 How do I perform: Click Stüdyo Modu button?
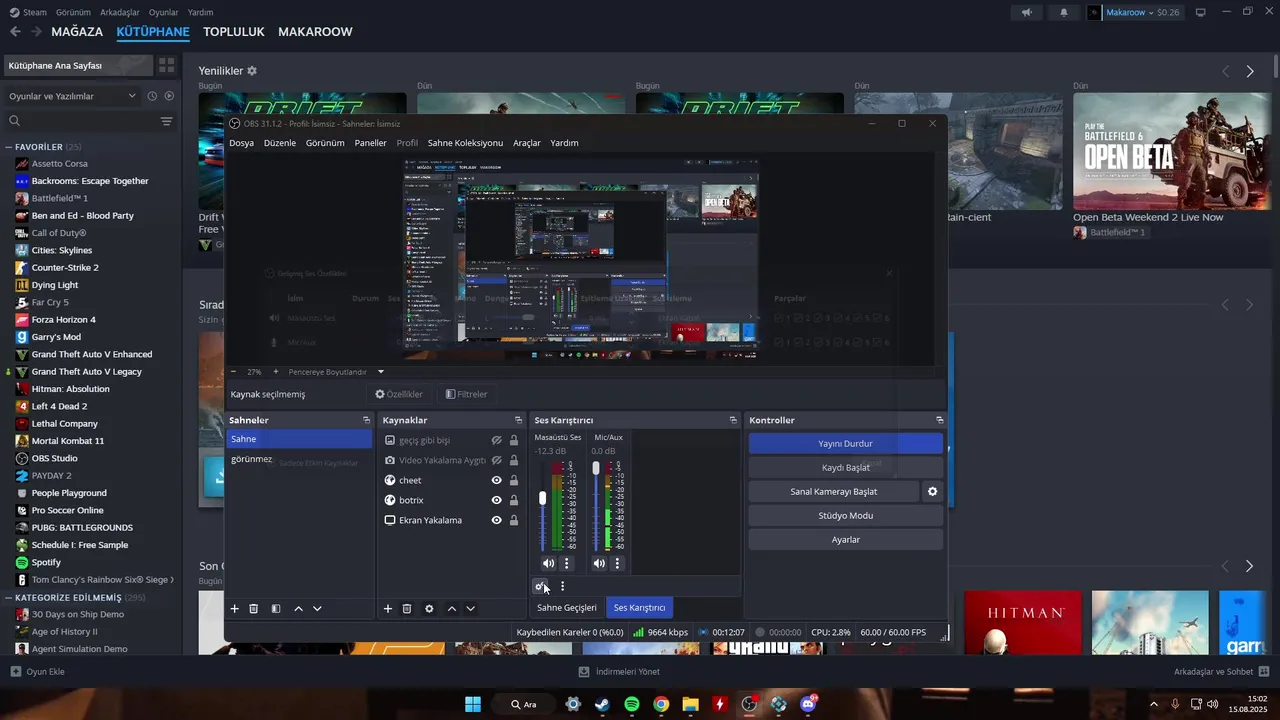(846, 515)
